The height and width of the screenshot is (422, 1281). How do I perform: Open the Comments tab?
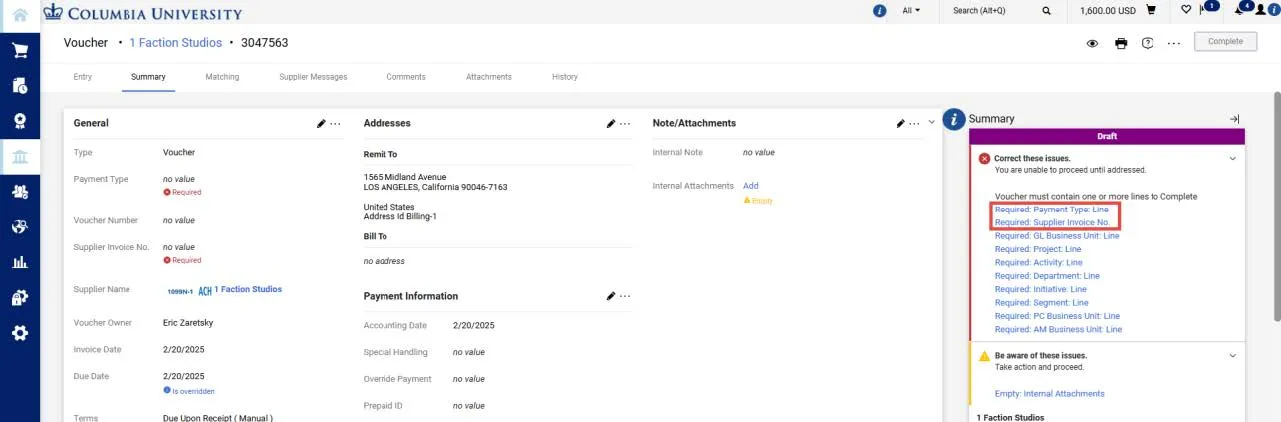406,77
